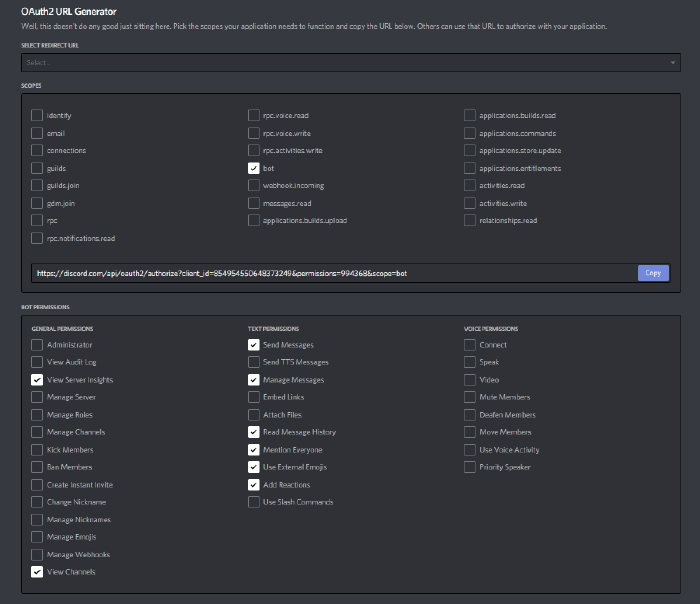
Task: Enable Use Slash Commands permission
Action: (x=254, y=502)
